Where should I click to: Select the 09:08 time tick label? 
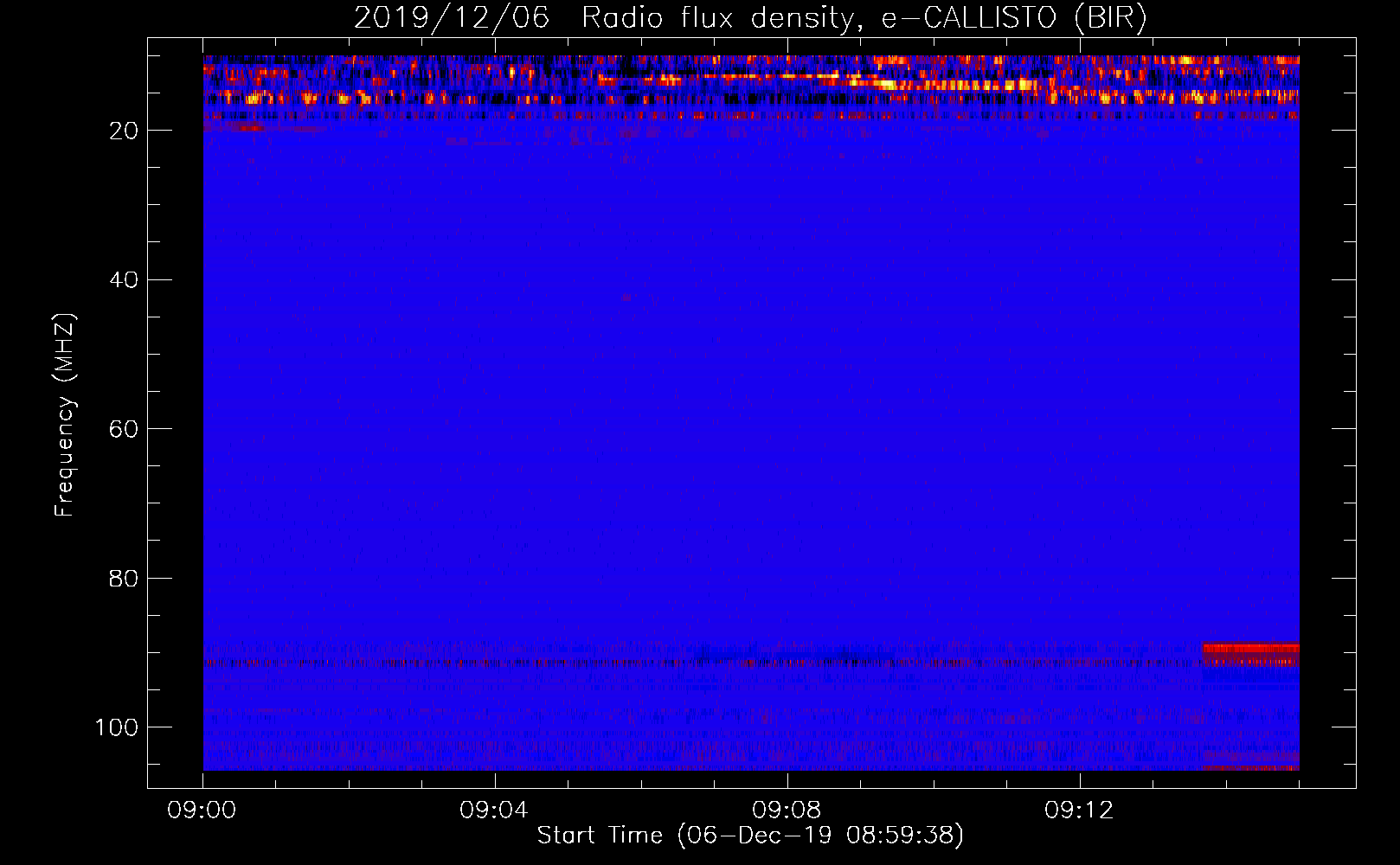pos(787,811)
